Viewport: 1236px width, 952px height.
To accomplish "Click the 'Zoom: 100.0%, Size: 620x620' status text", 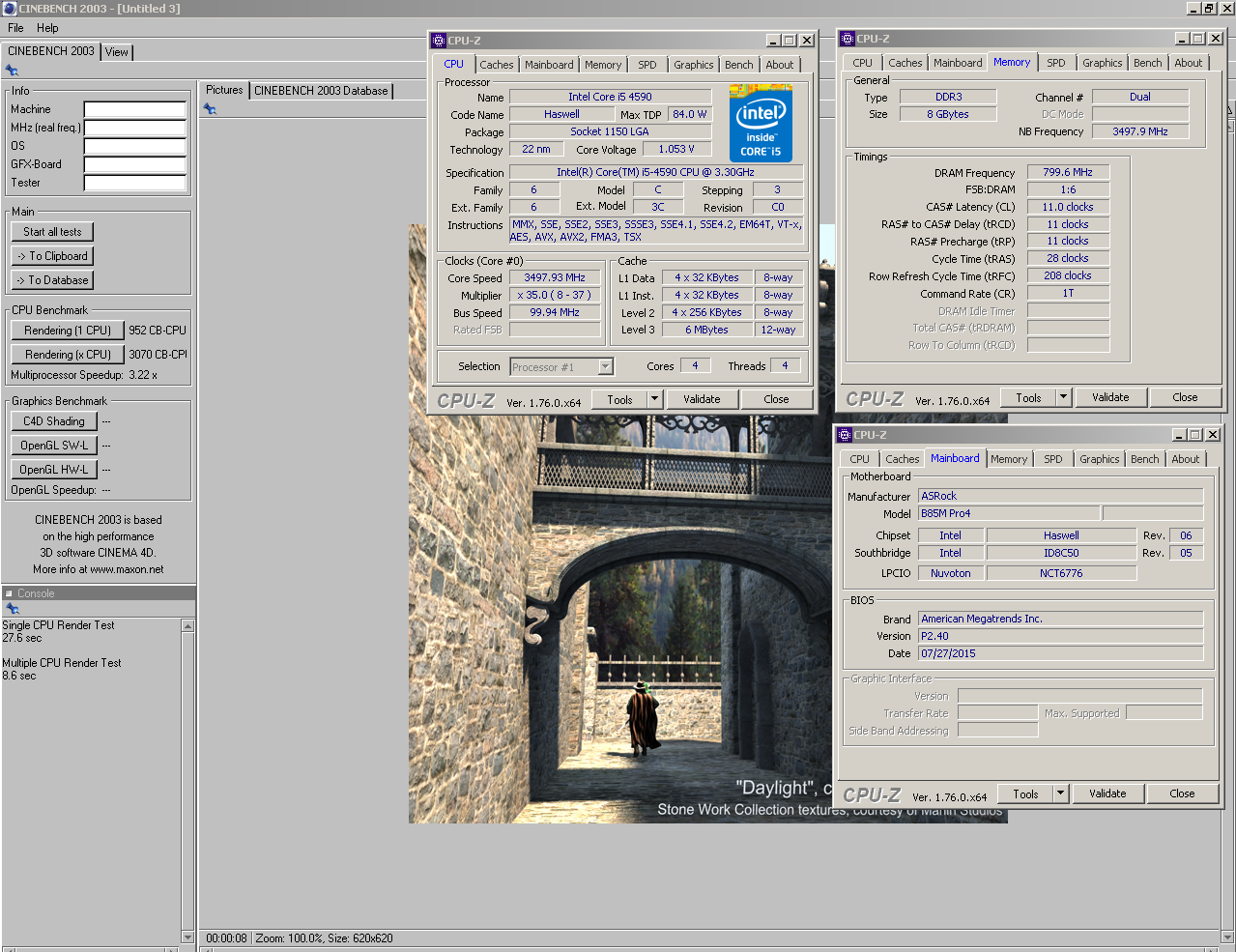I will point(325,938).
